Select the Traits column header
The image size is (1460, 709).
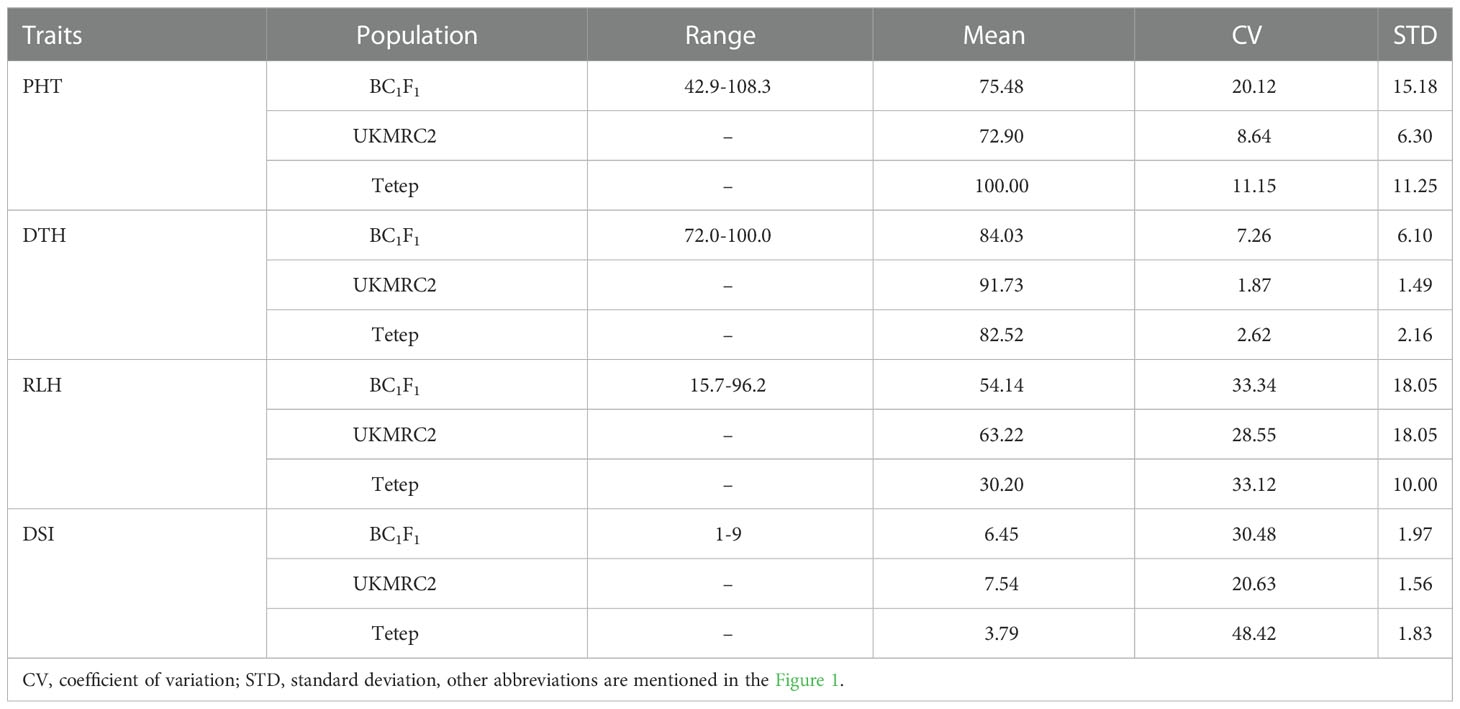pyautogui.click(x=53, y=36)
